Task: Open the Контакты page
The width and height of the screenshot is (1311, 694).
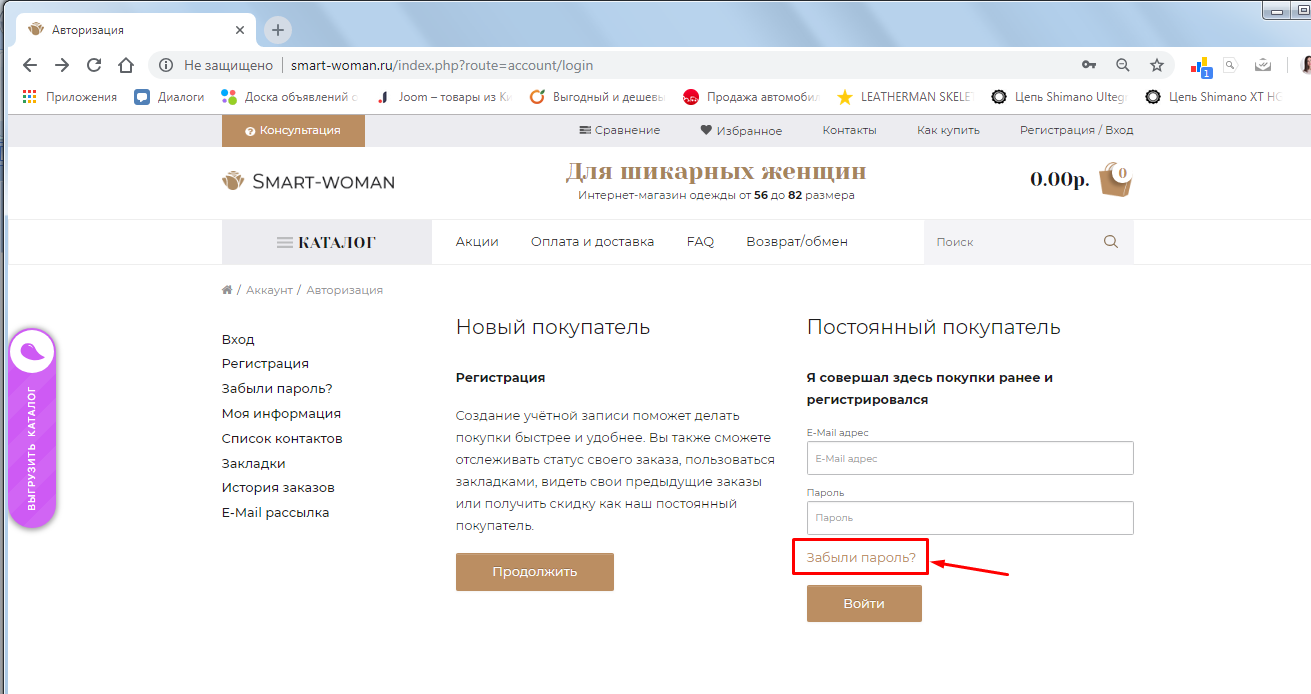Action: (849, 130)
